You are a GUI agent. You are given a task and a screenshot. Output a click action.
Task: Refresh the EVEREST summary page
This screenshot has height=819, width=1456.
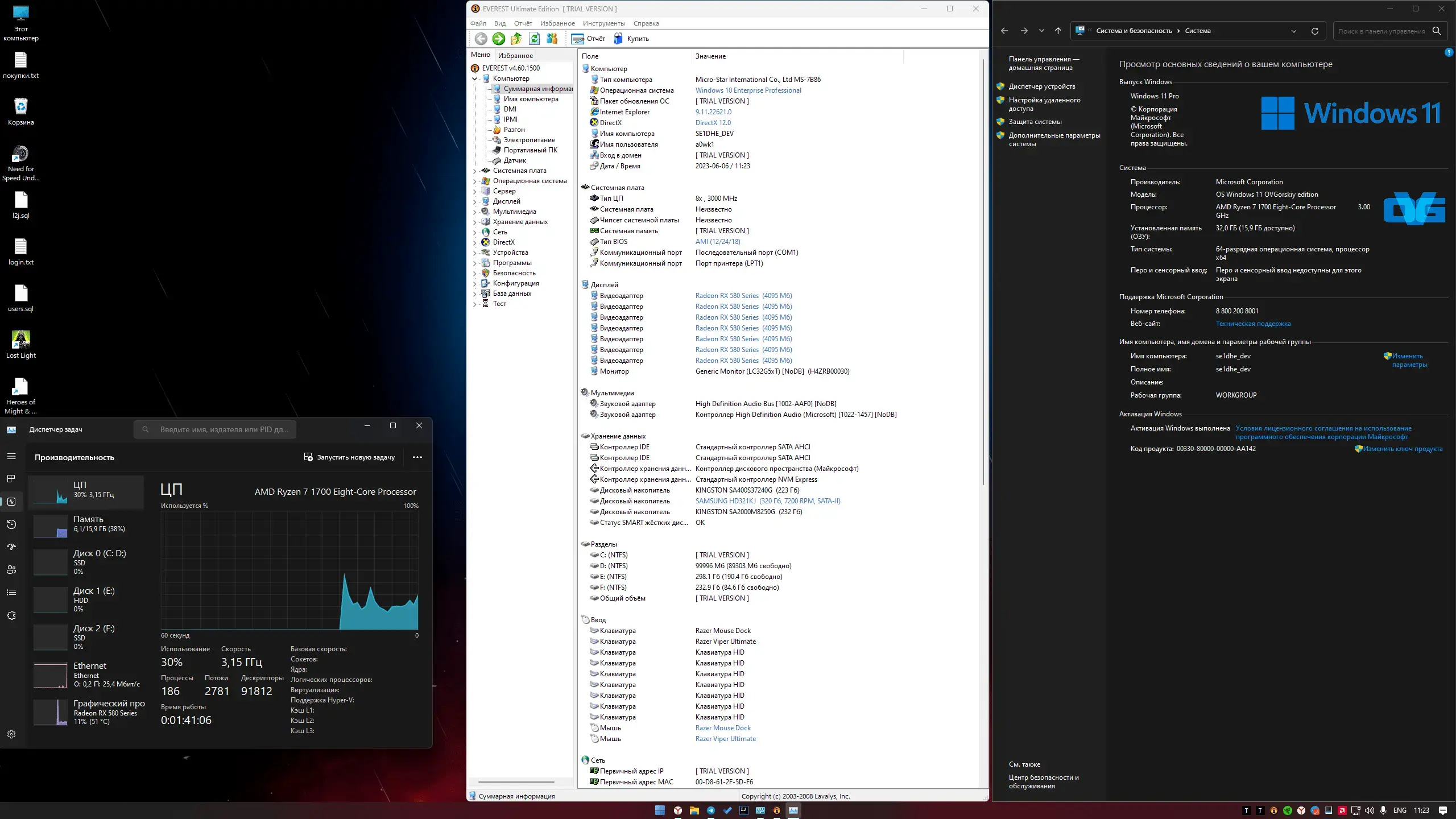[534, 39]
